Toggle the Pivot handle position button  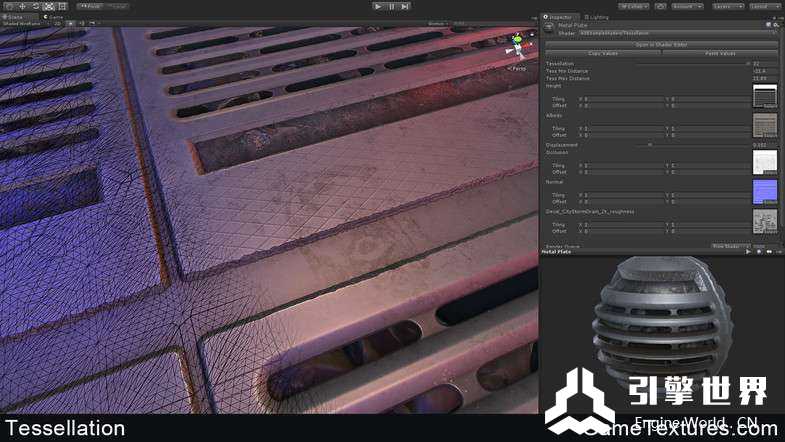pyautogui.click(x=90, y=7)
